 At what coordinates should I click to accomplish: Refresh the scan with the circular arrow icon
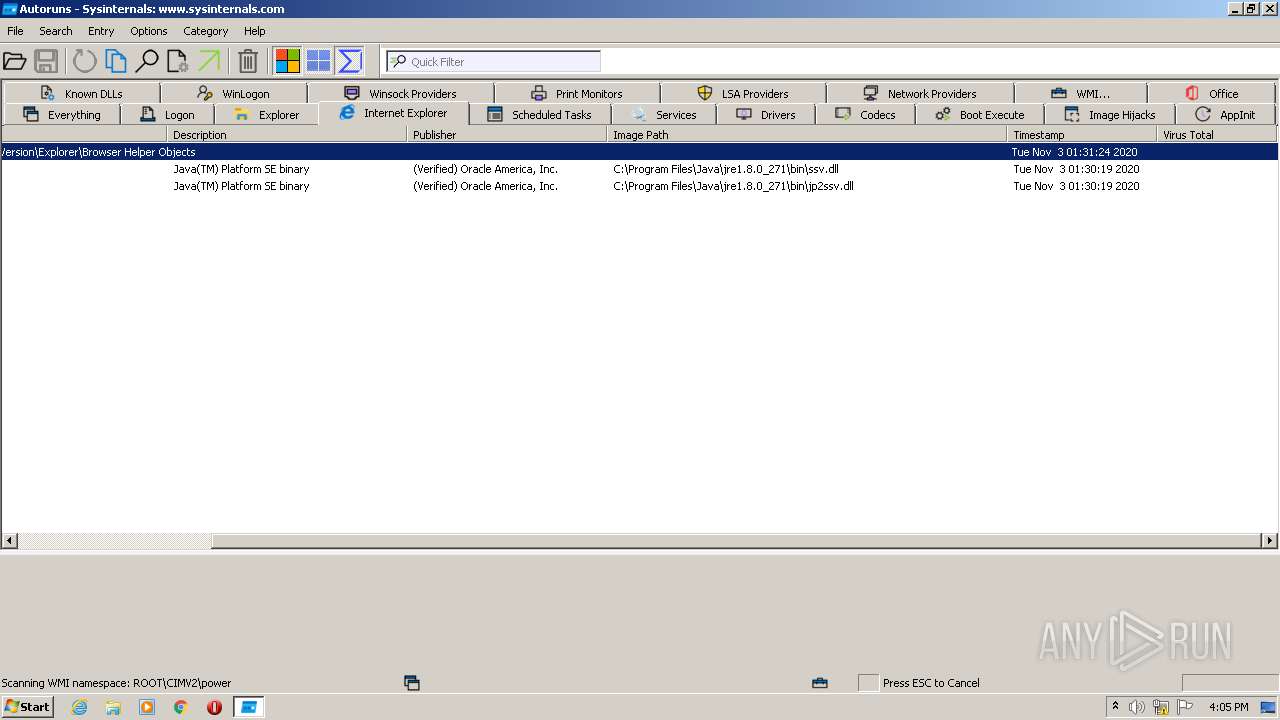pos(85,62)
